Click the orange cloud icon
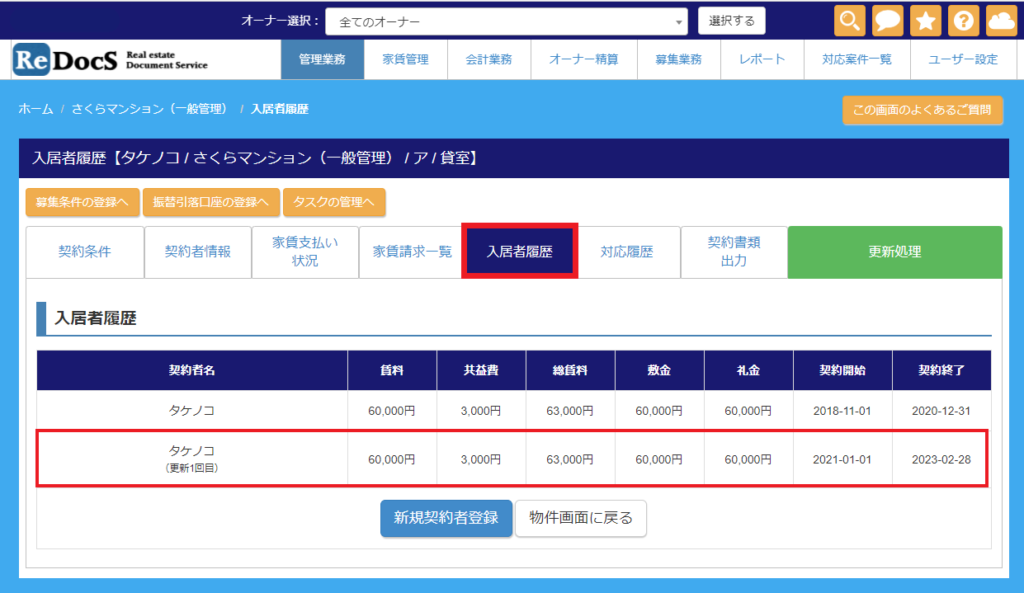1024x593 pixels. tap(1001, 21)
